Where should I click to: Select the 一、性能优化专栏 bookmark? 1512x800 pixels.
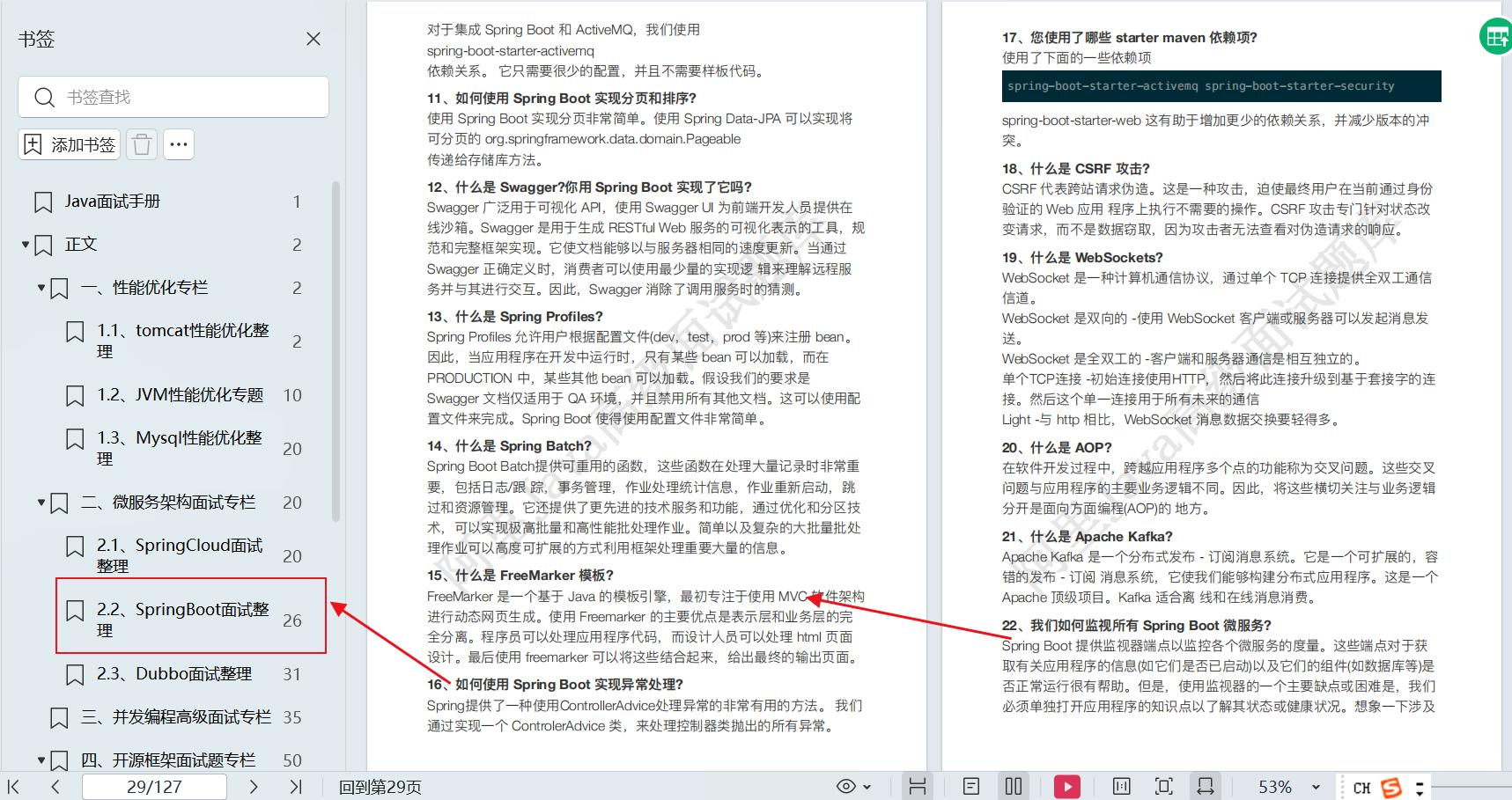144,288
